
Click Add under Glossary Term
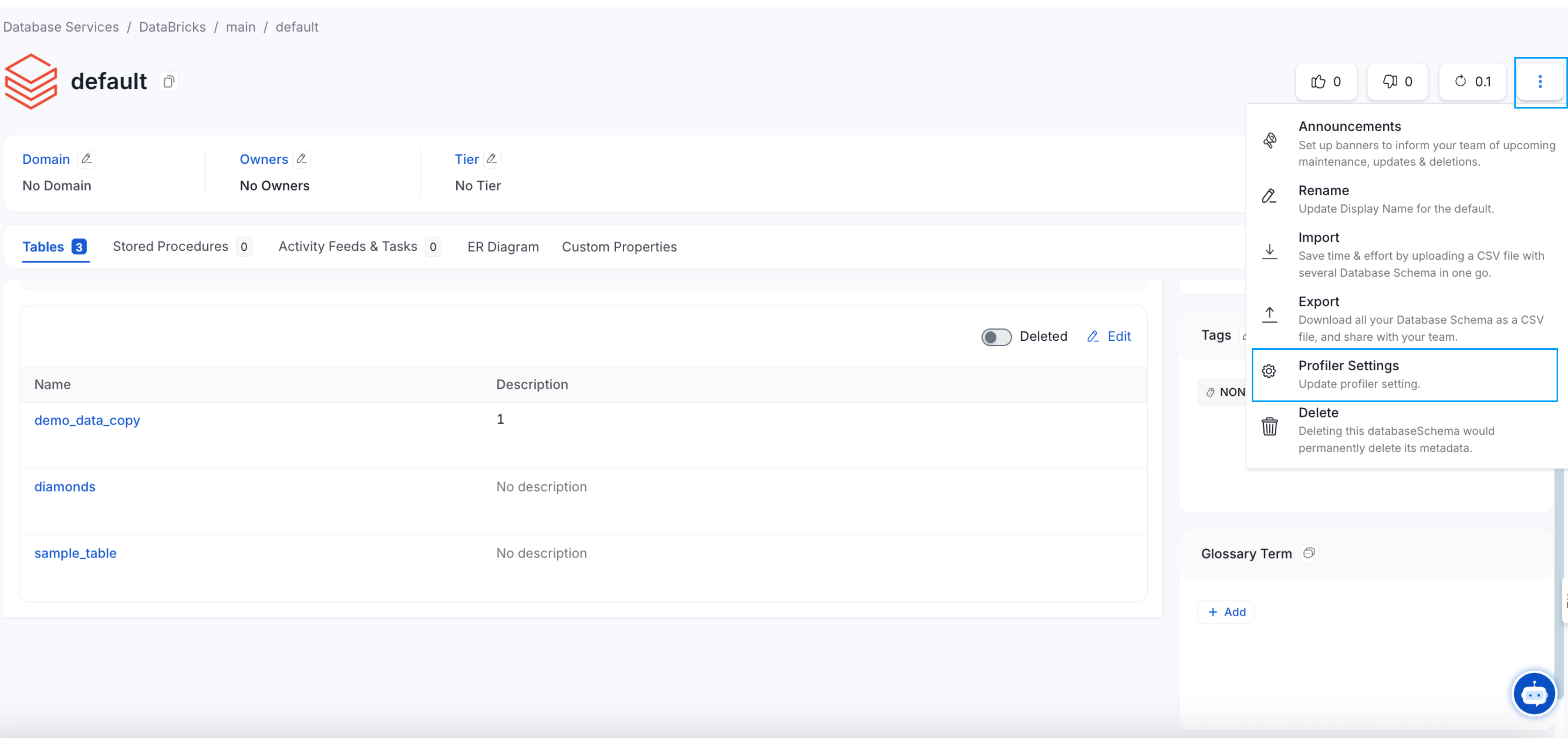tap(1226, 612)
